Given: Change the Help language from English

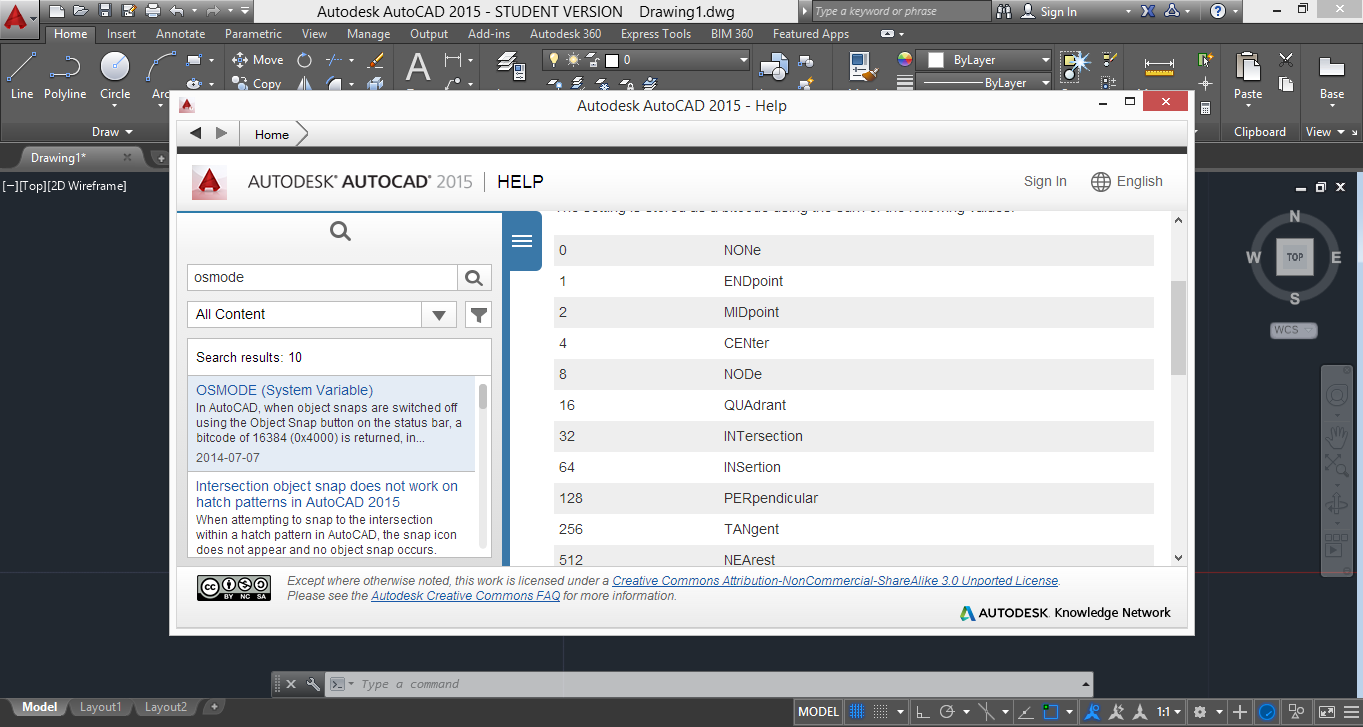Looking at the screenshot, I should pyautogui.click(x=1127, y=181).
